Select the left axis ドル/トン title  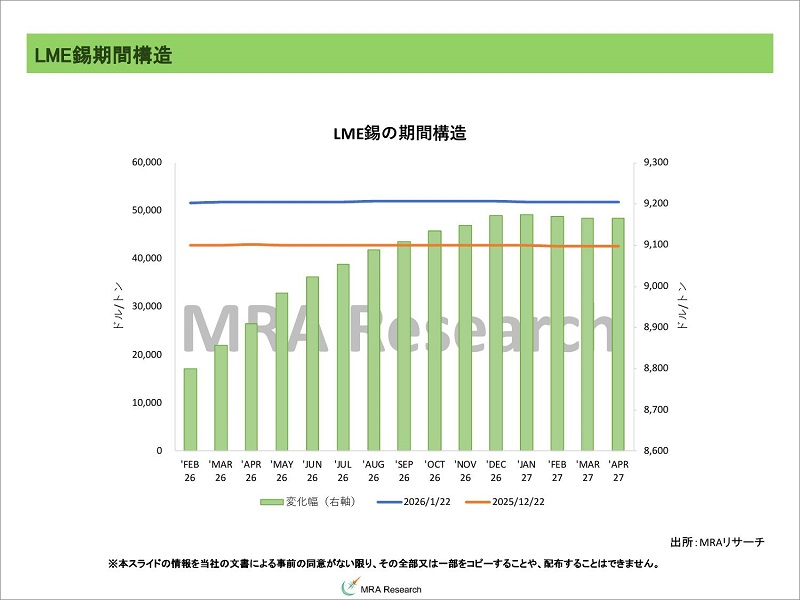tap(120, 307)
